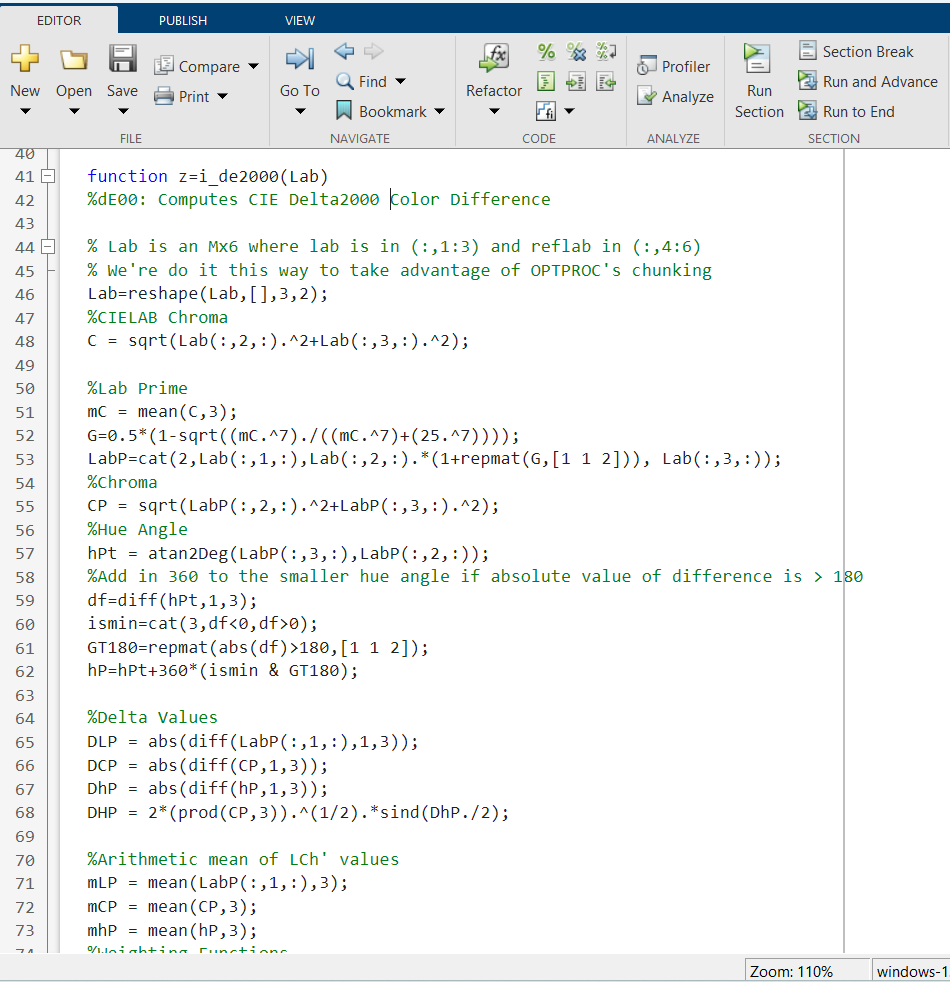
Task: Collapse the comment fold at line 44
Action: pyautogui.click(x=47, y=246)
